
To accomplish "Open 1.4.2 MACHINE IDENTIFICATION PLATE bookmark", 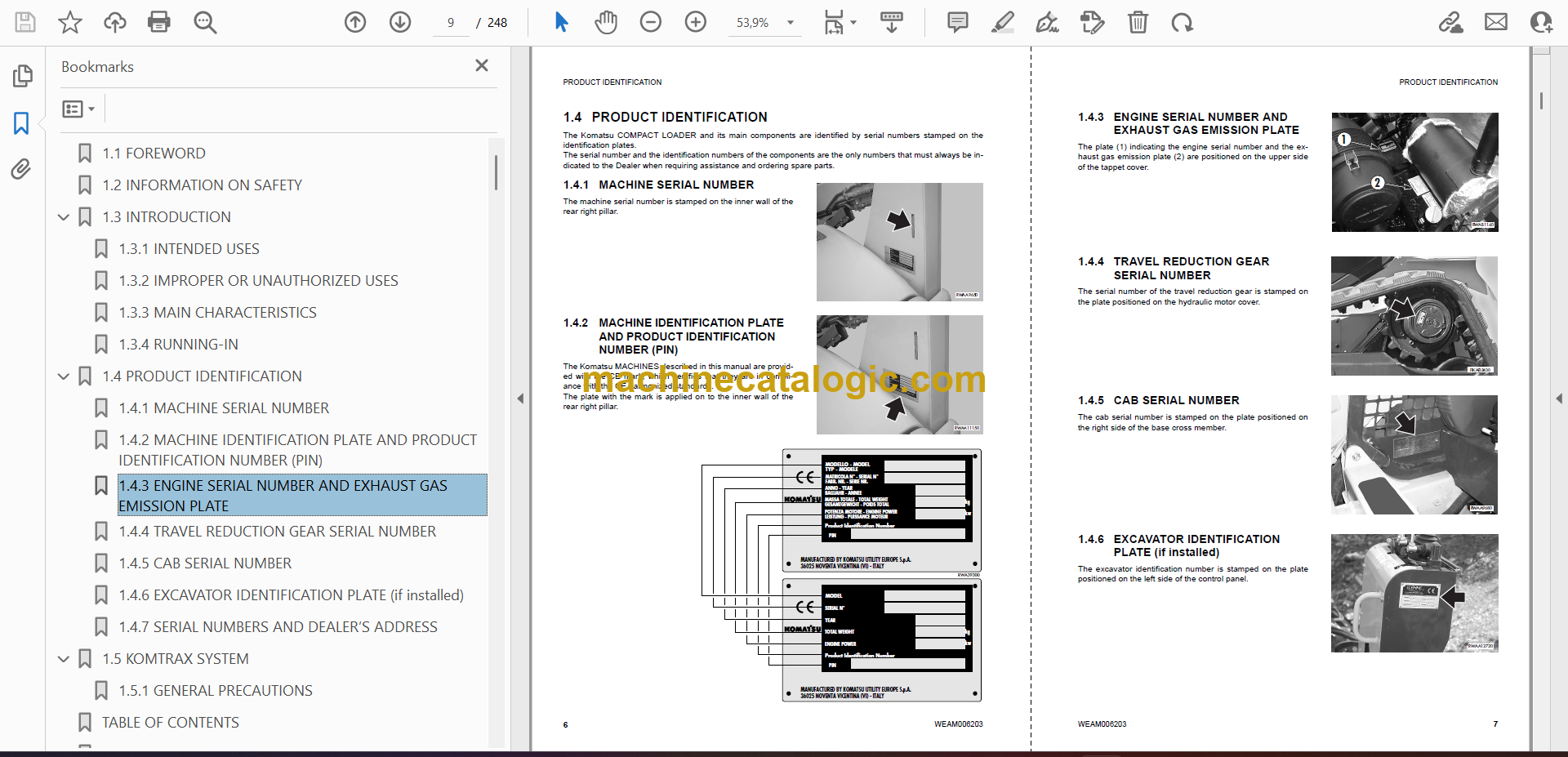I will [297, 450].
